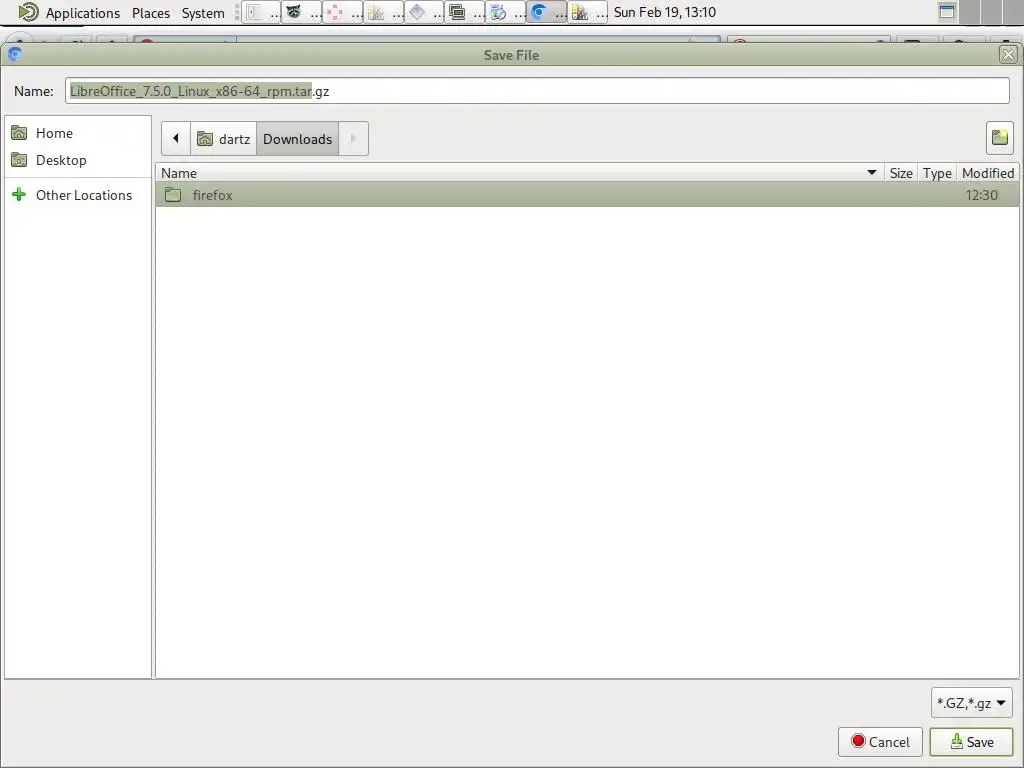
Task: Switch to the blue bucket icon taskbar window
Action: coord(506,12)
